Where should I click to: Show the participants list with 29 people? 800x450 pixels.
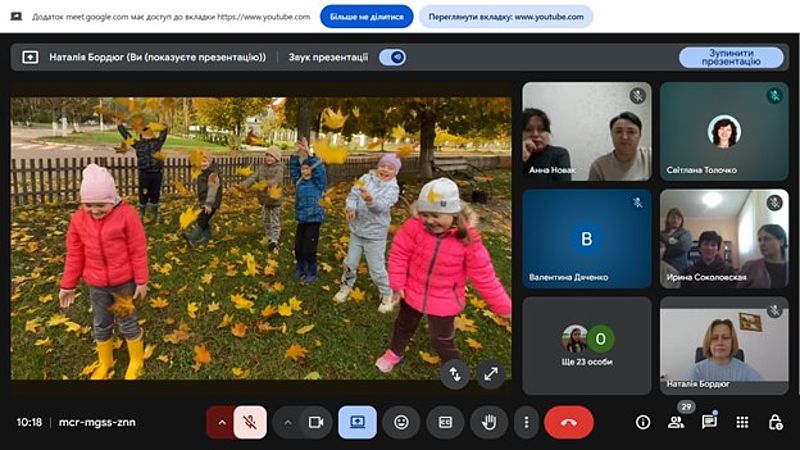[x=676, y=422]
